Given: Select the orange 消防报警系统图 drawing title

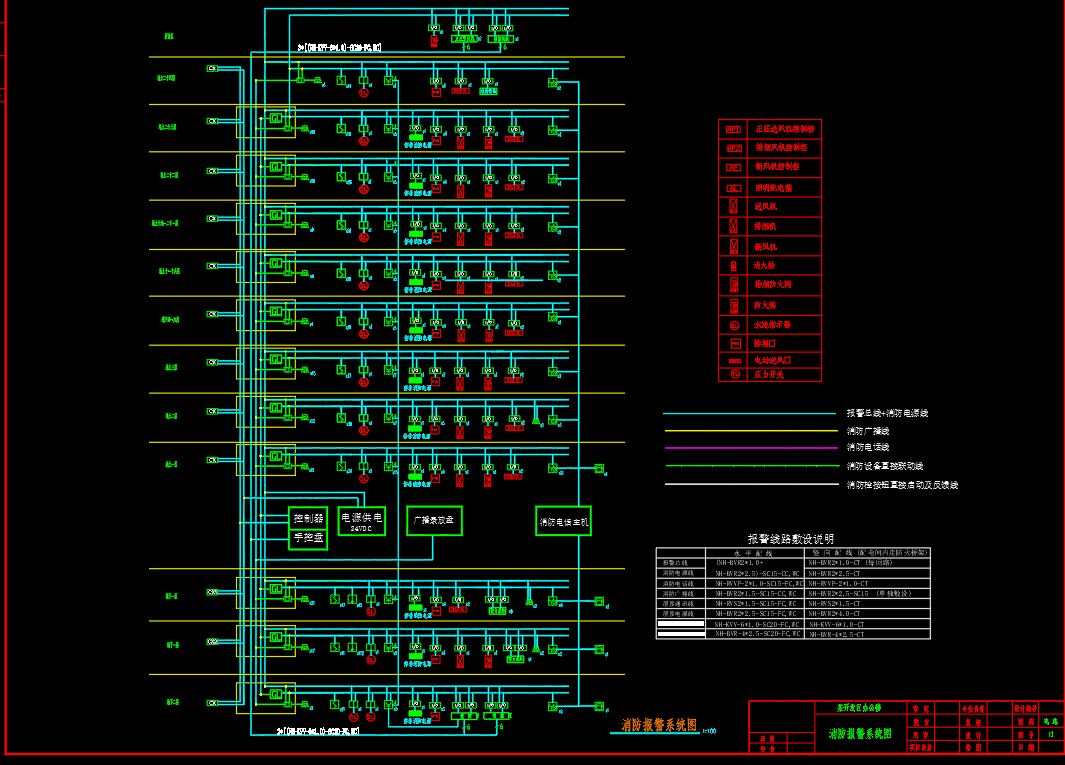Looking at the screenshot, I should [x=658, y=725].
